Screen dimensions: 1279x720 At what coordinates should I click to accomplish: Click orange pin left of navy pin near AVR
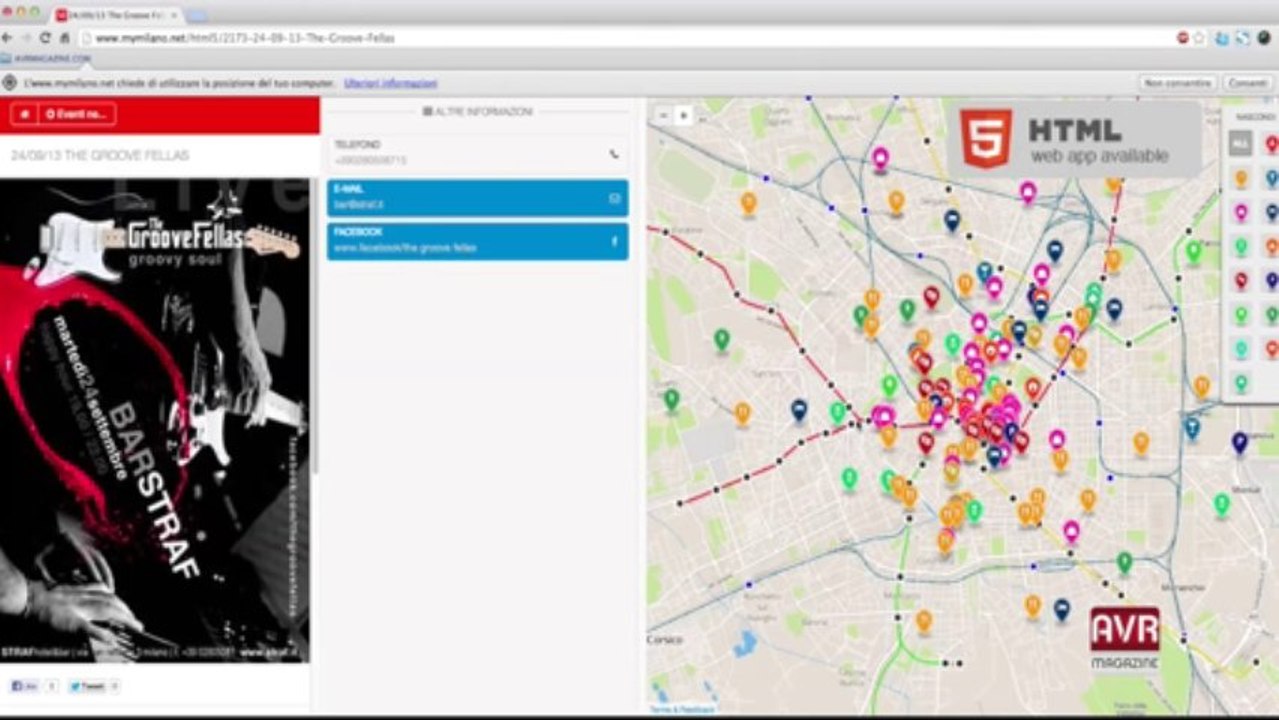[x=1033, y=605]
